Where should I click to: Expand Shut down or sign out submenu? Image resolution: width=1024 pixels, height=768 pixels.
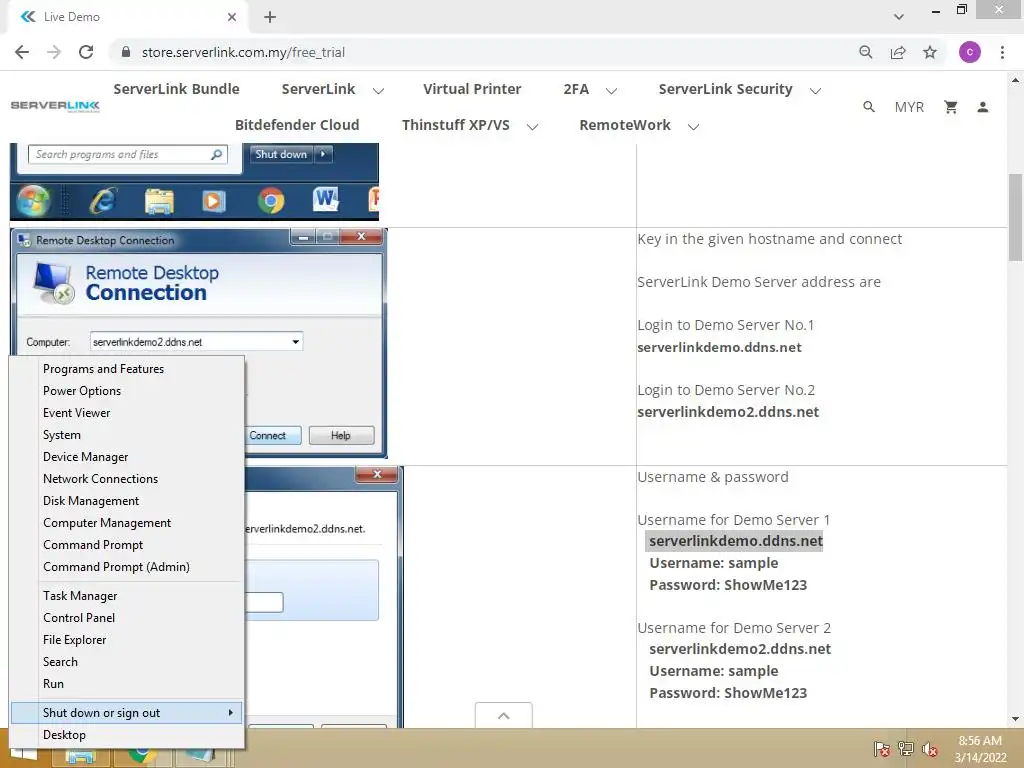click(x=127, y=712)
